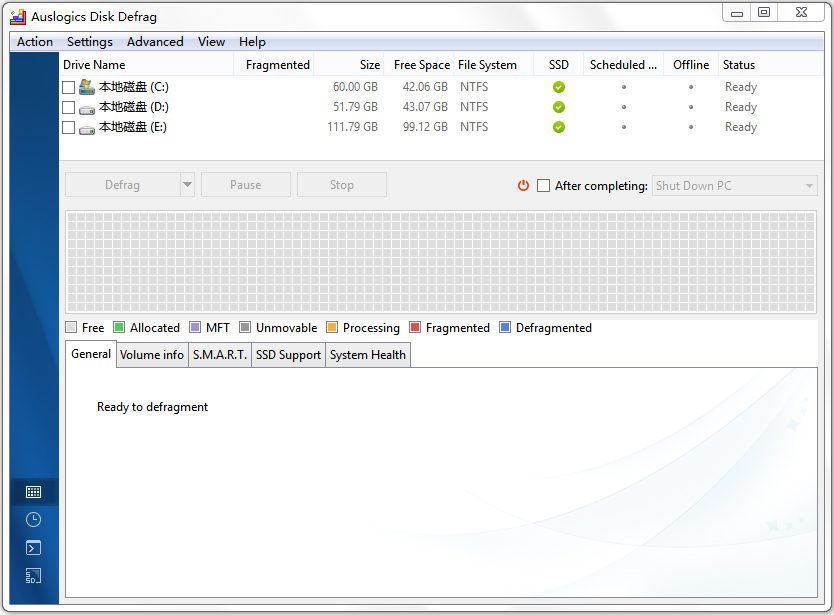
Task: Check the drive C: checkbox
Action: click(x=69, y=87)
